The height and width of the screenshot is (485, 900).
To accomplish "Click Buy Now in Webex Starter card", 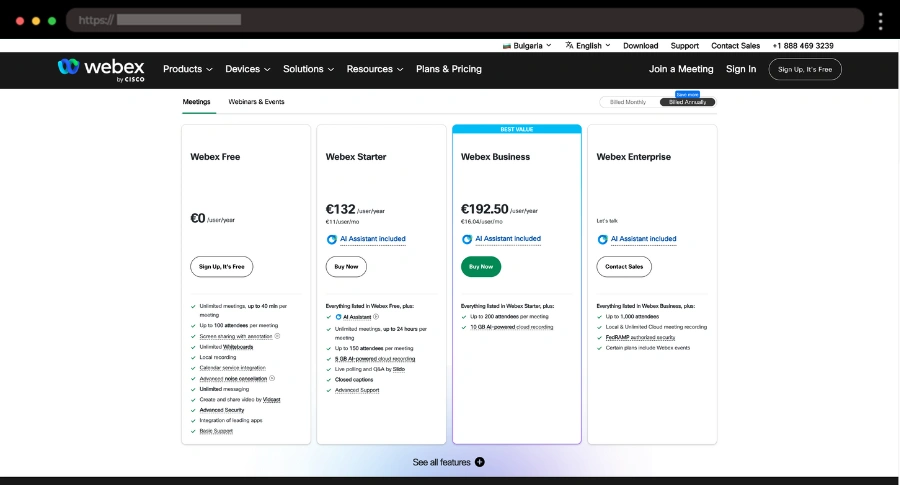I will click(x=346, y=267).
